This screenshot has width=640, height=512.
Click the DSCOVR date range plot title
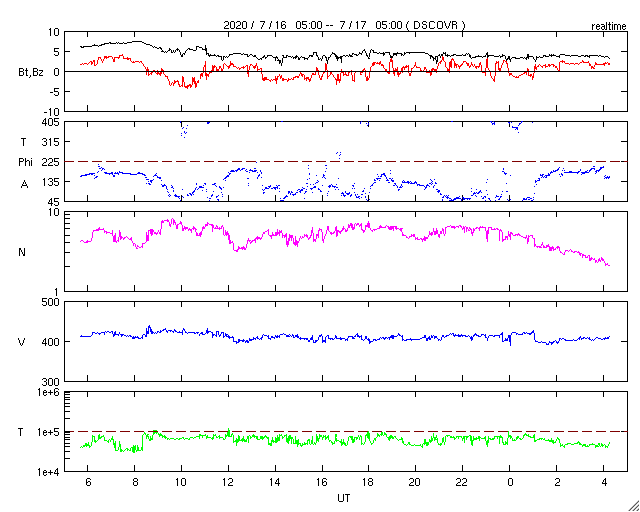344,25
